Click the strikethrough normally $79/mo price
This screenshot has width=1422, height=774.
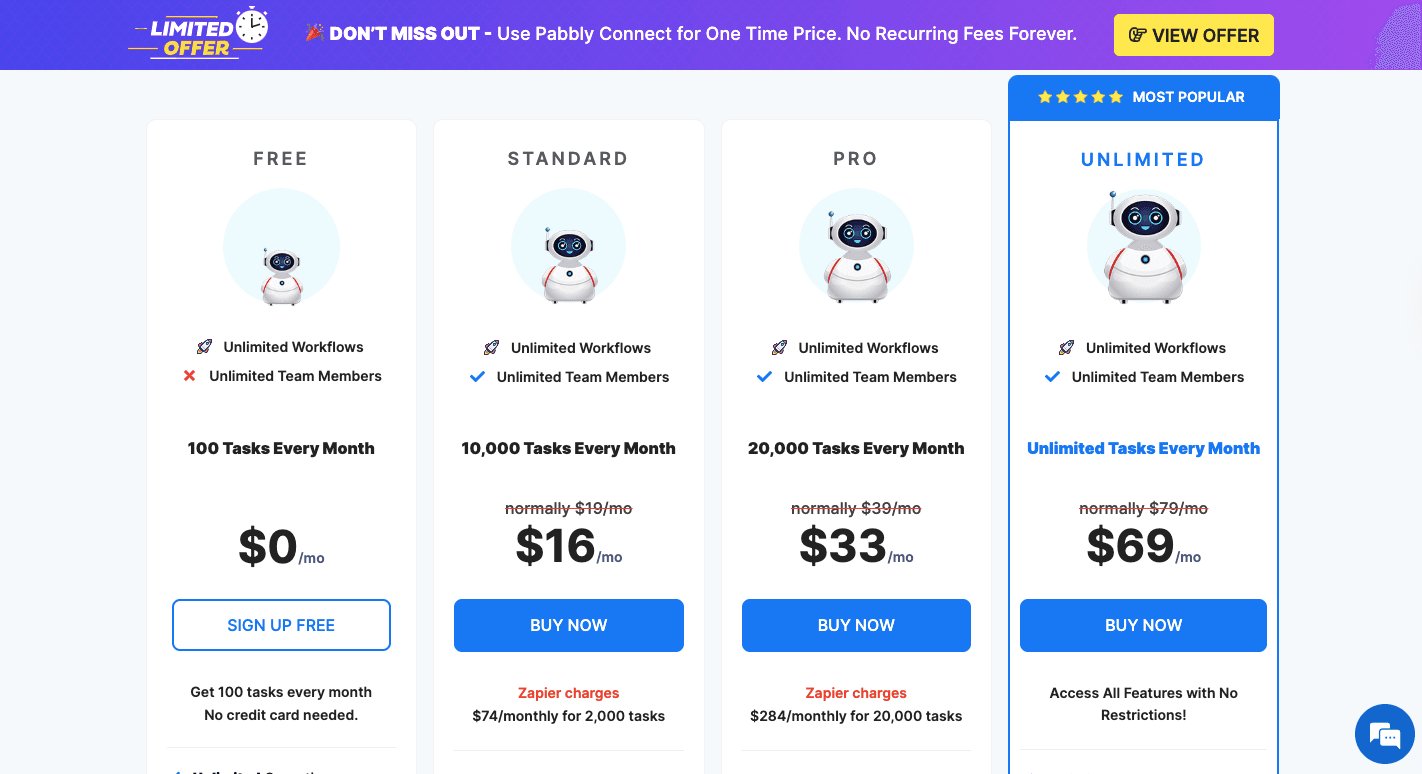click(x=1143, y=508)
